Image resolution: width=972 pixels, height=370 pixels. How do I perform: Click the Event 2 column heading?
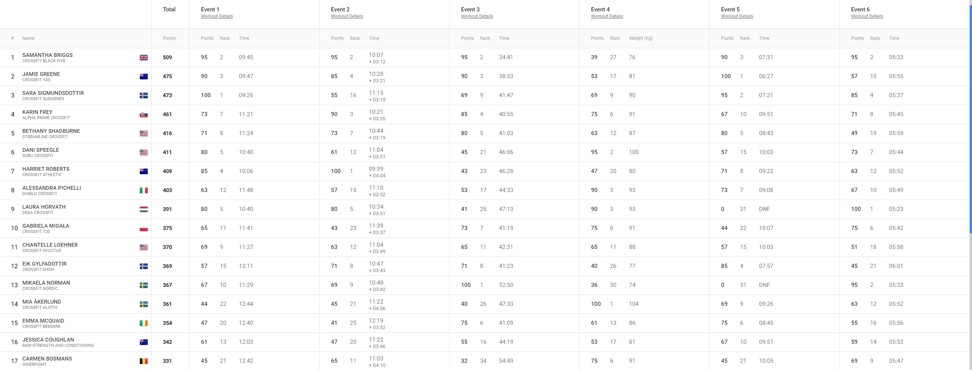(340, 9)
